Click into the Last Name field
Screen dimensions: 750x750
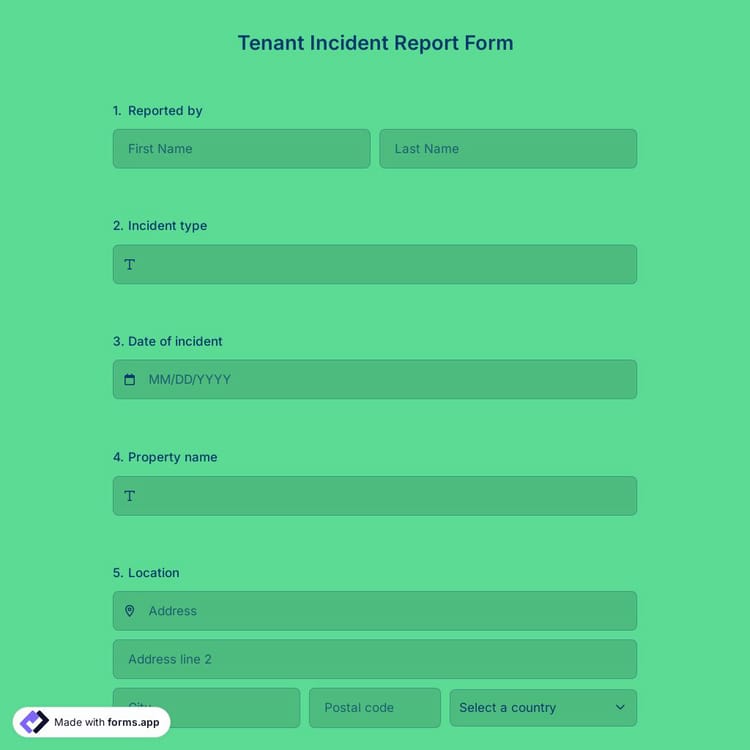pos(508,149)
